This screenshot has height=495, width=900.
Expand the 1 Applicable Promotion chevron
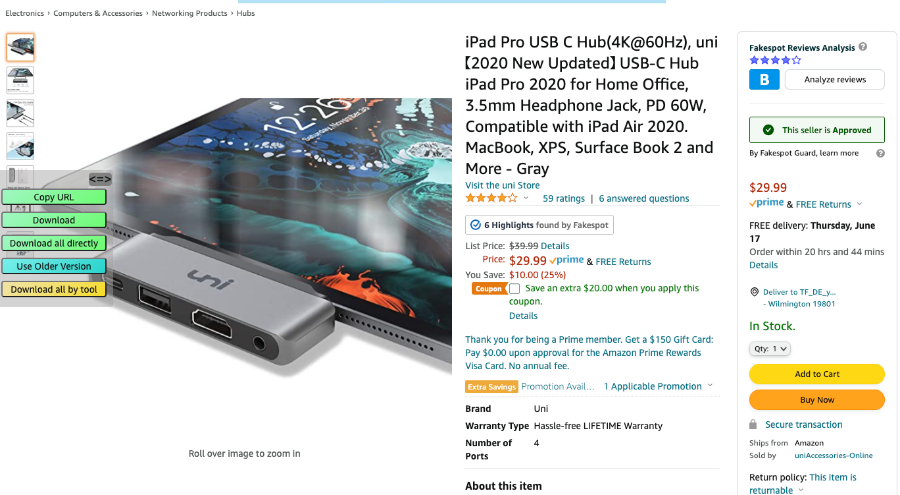pyautogui.click(x=710, y=386)
